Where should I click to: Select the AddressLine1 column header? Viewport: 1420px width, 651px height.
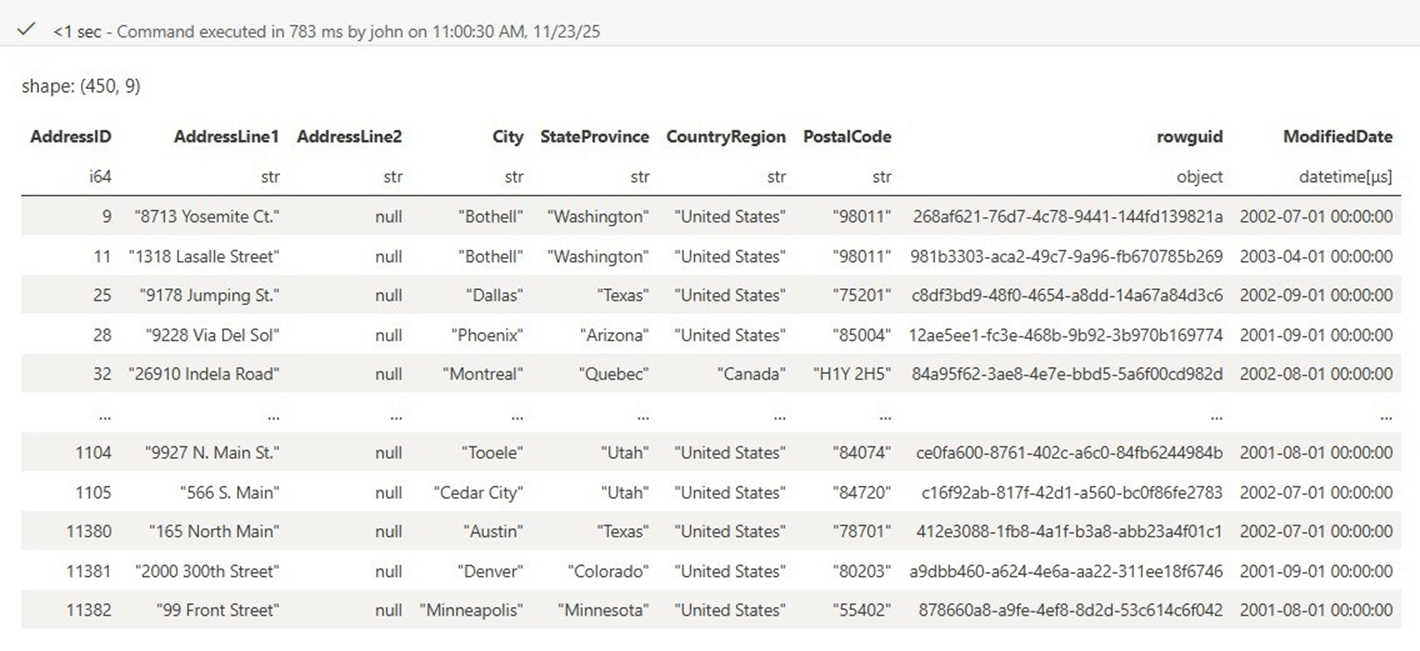coord(226,136)
